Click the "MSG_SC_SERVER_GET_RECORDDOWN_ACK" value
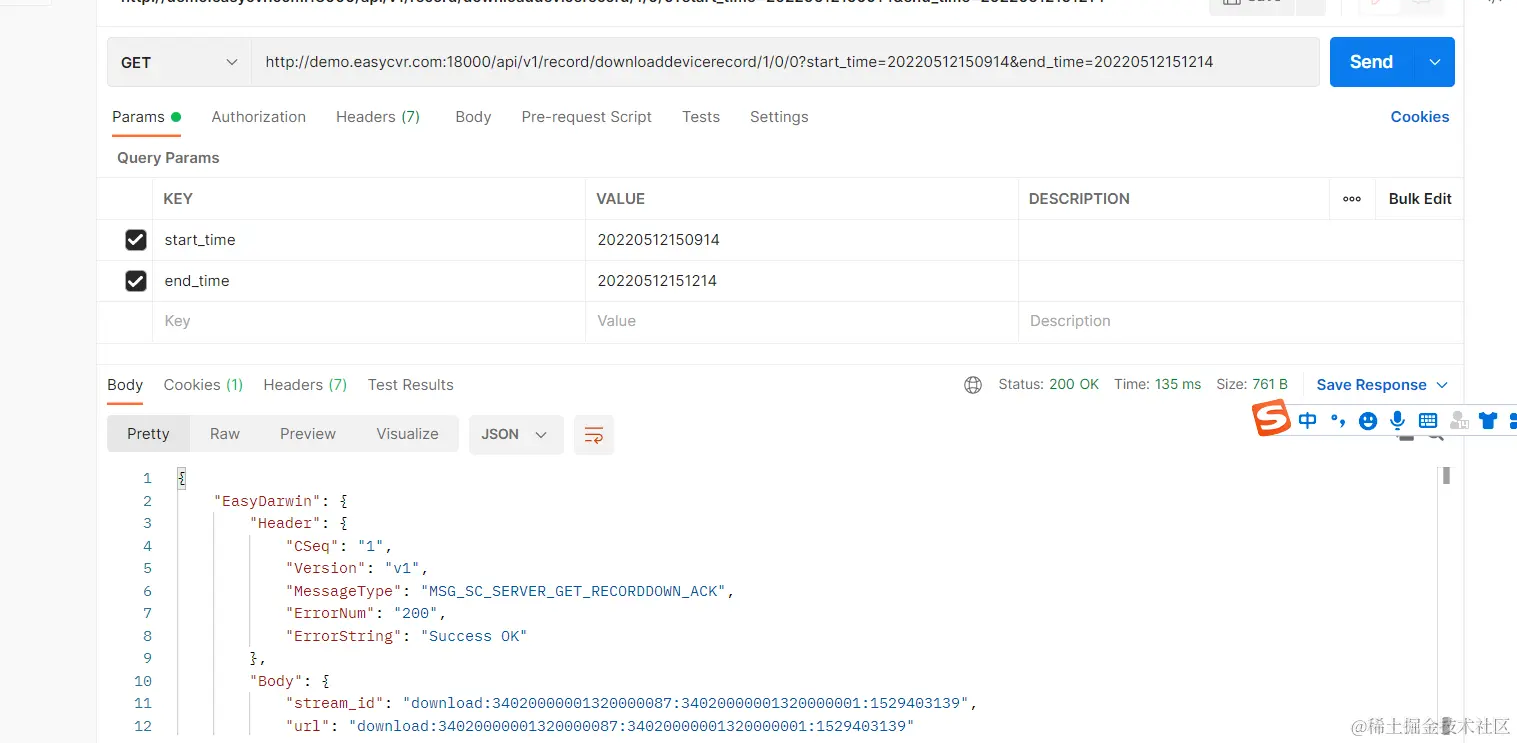1517x743 pixels. (x=574, y=591)
